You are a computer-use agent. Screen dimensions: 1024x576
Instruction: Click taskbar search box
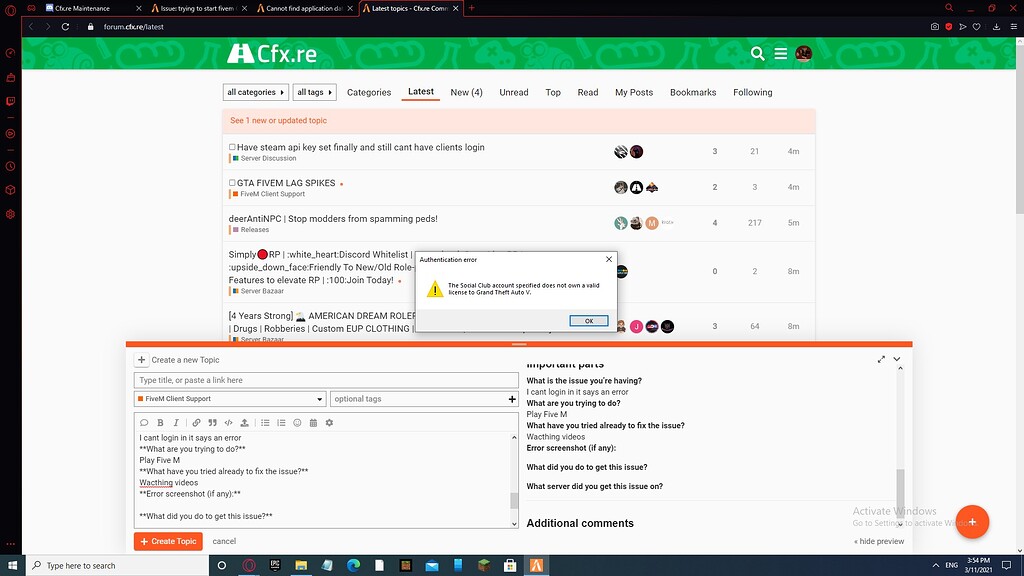[118, 566]
